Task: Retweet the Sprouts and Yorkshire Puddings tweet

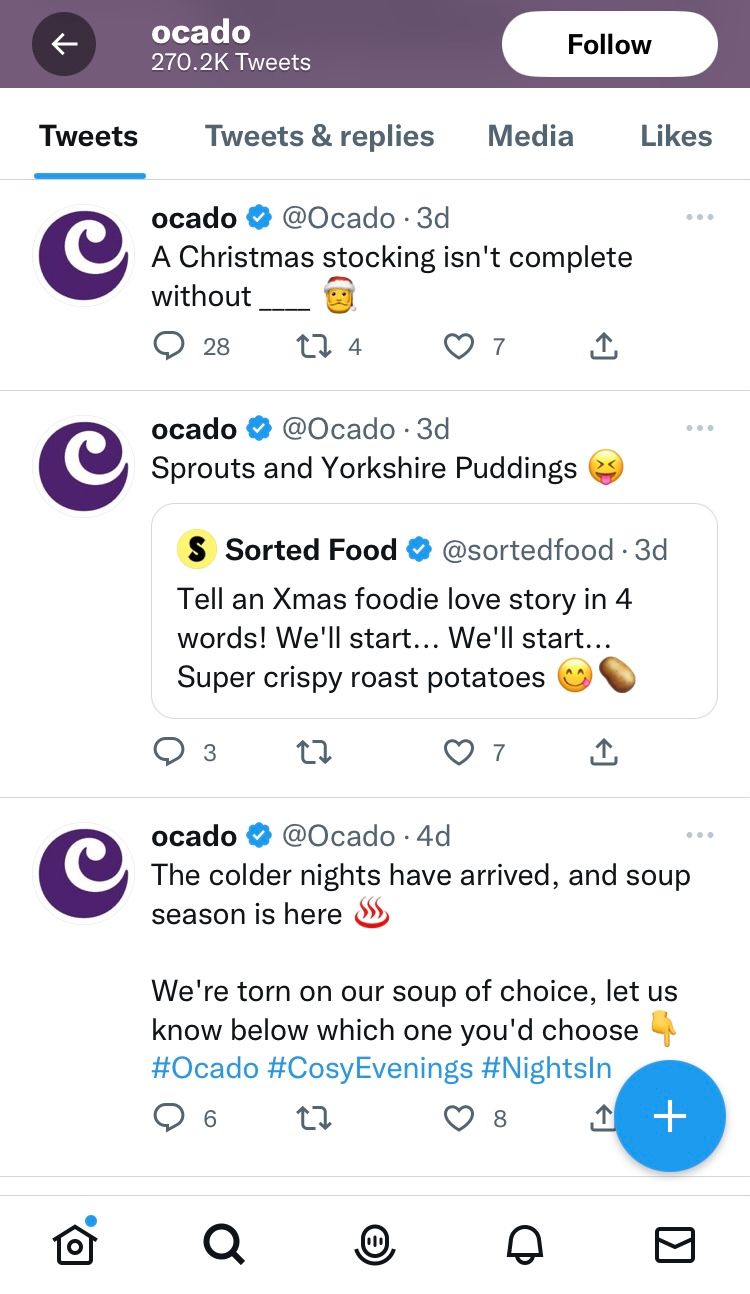Action: (314, 752)
